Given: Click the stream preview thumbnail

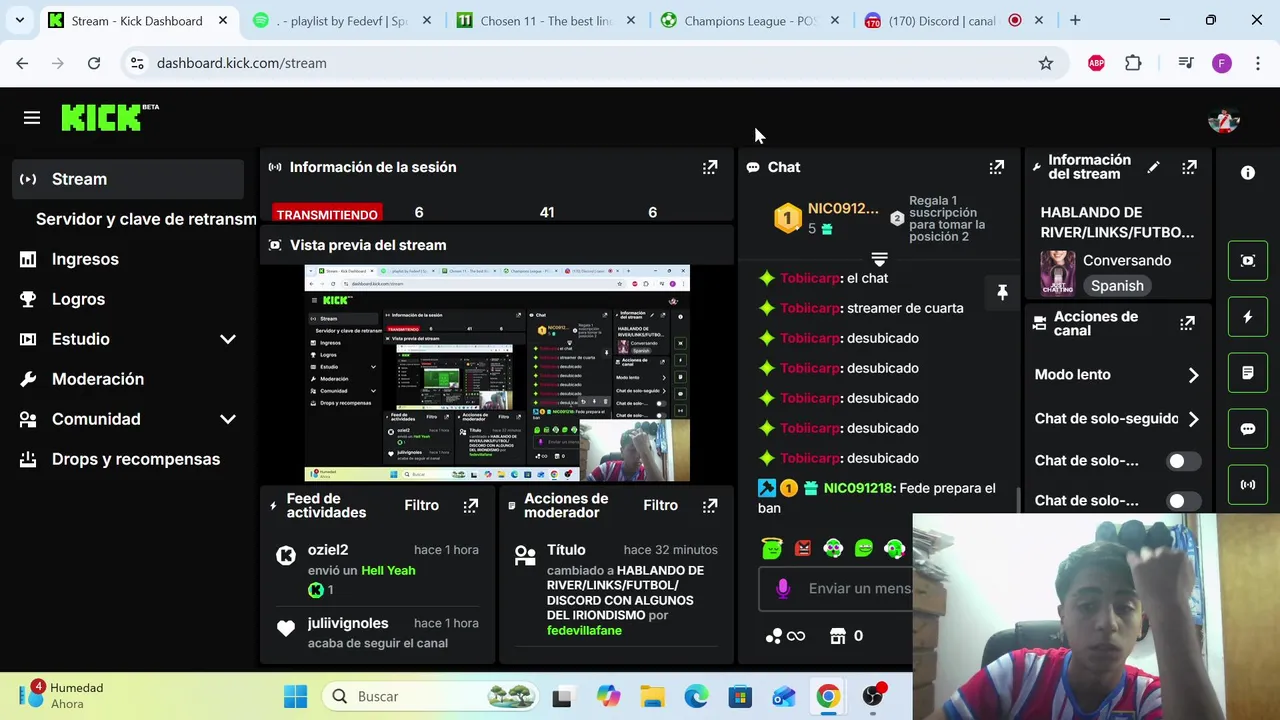Looking at the screenshot, I should (497, 373).
